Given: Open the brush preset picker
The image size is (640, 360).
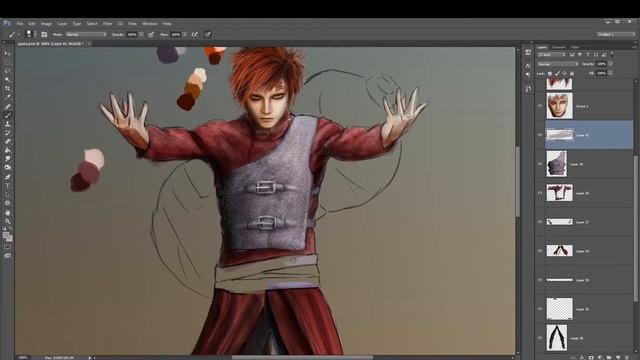Looking at the screenshot, I should coord(31,35).
